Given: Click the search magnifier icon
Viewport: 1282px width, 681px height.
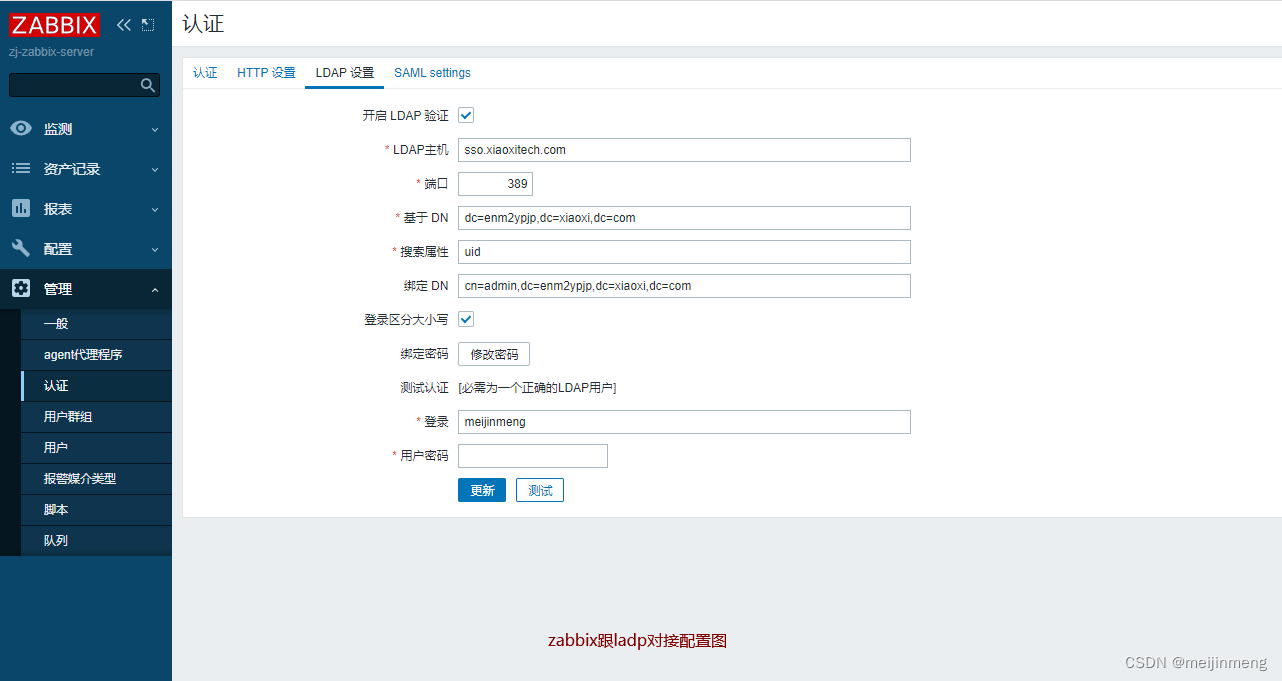Looking at the screenshot, I should 148,86.
